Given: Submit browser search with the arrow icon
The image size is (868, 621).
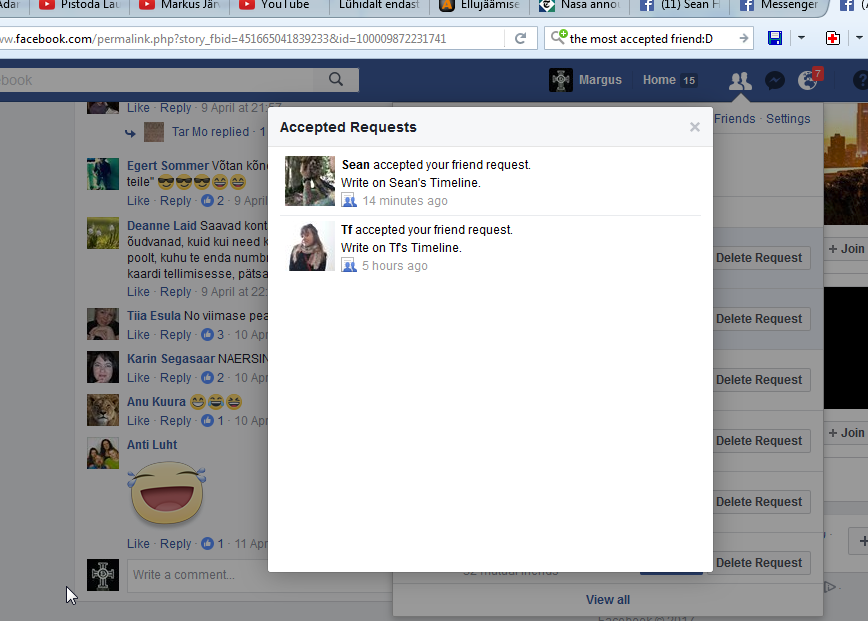Looking at the screenshot, I should (x=743, y=38).
